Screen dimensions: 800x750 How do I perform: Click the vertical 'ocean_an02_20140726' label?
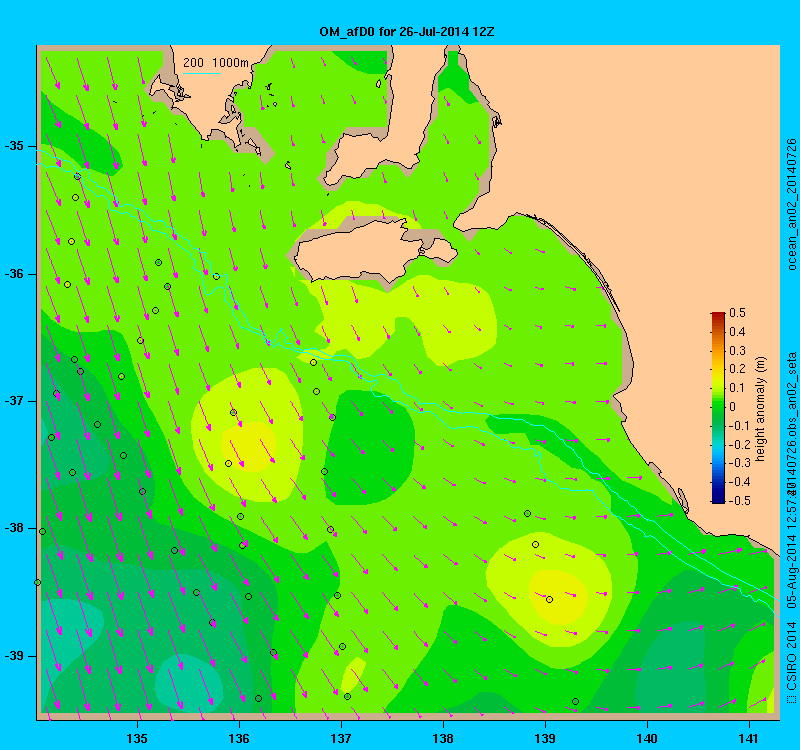tap(791, 204)
